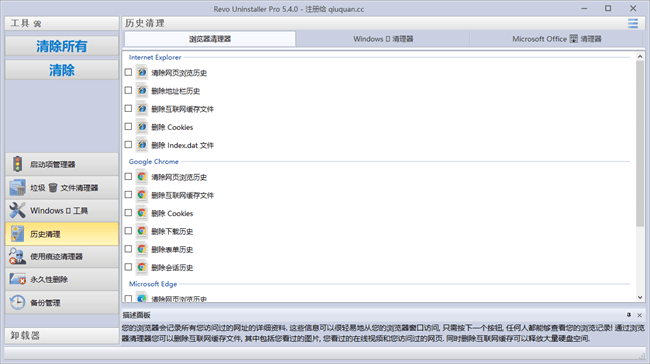The width and height of the screenshot is (650, 364).
Task: Click the 历史清理 icon in sidebar
Action: pyautogui.click(x=17, y=234)
